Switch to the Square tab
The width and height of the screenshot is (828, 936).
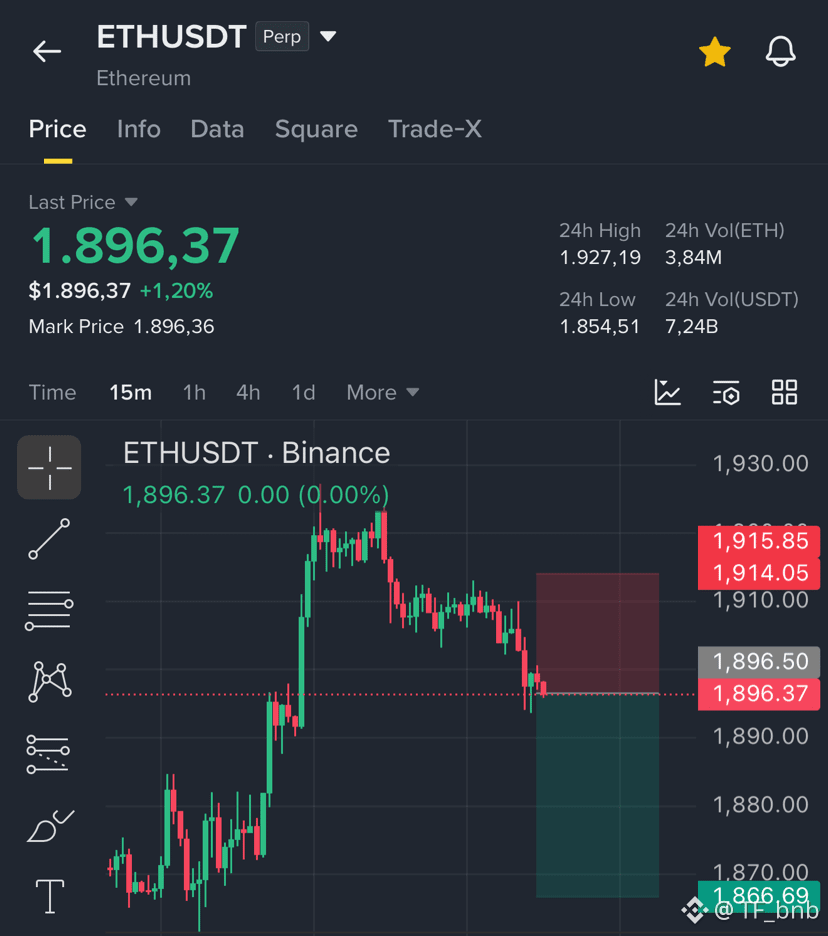pyautogui.click(x=316, y=130)
